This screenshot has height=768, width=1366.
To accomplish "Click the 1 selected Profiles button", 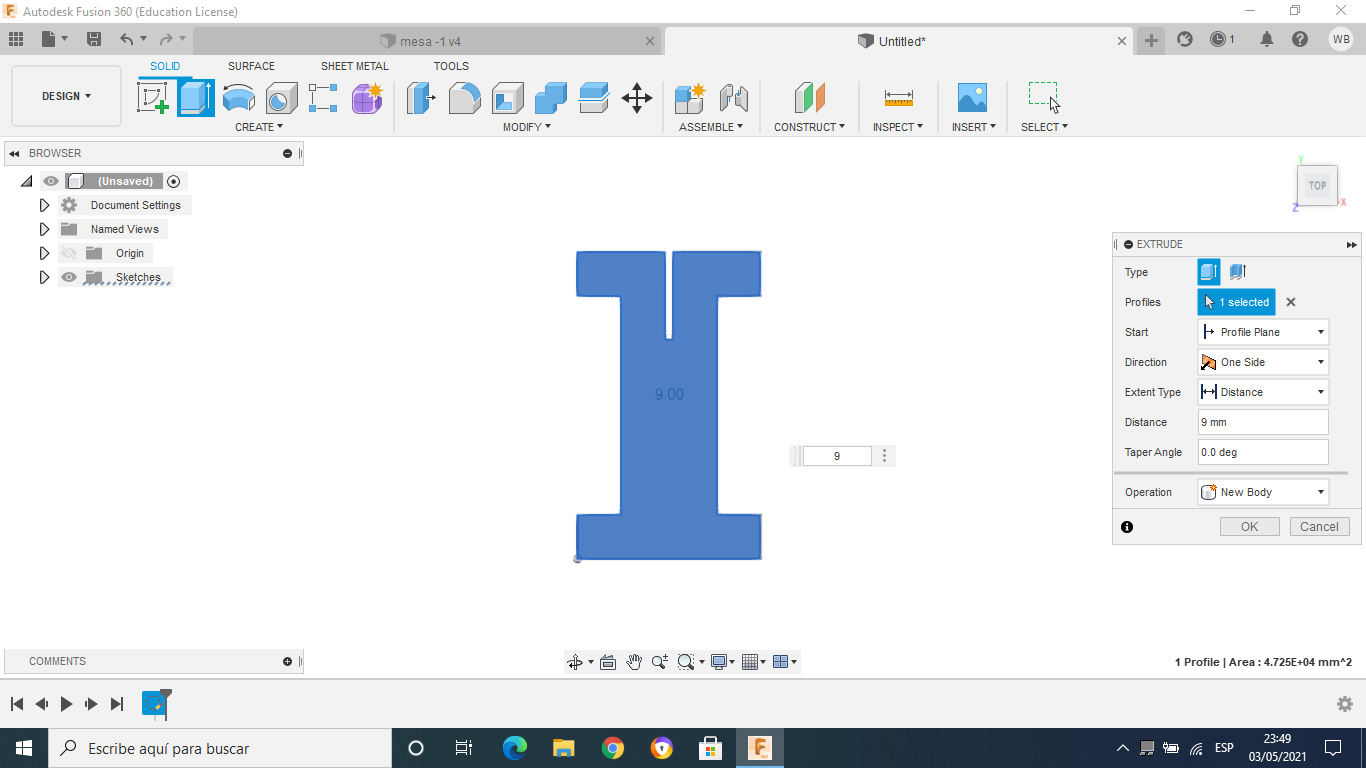I will (x=1237, y=302).
